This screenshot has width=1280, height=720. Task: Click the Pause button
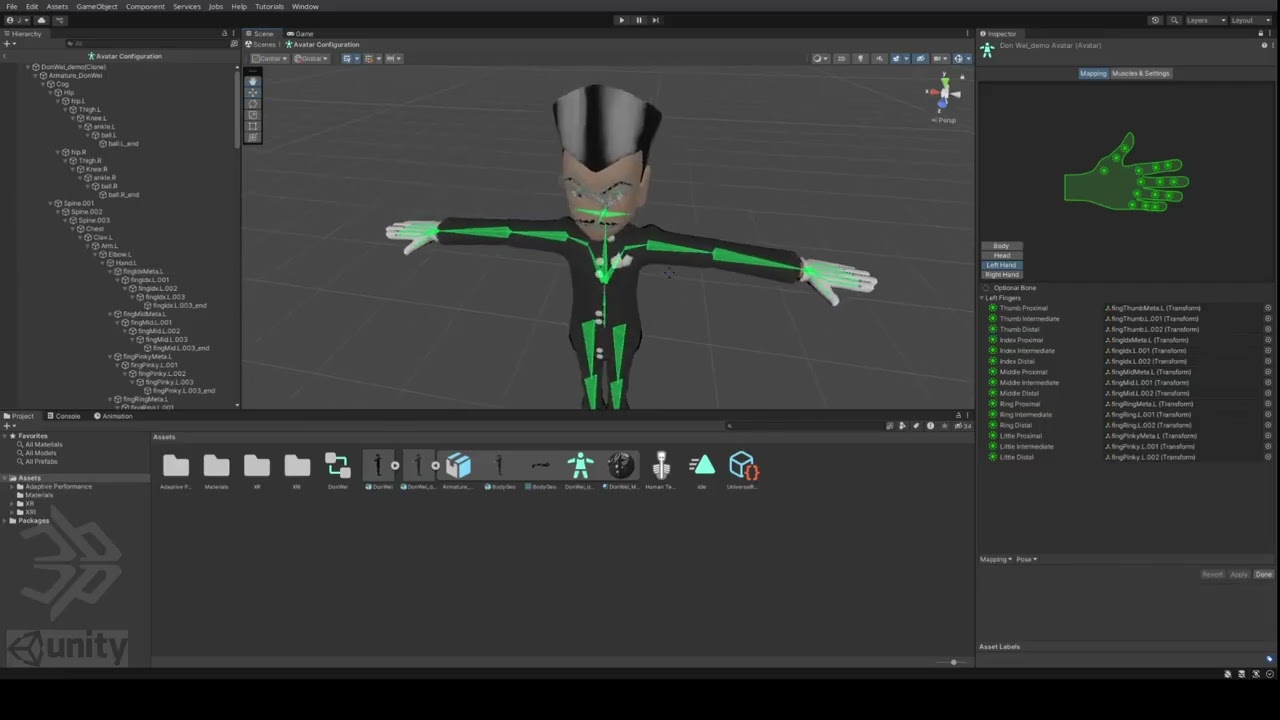[638, 20]
